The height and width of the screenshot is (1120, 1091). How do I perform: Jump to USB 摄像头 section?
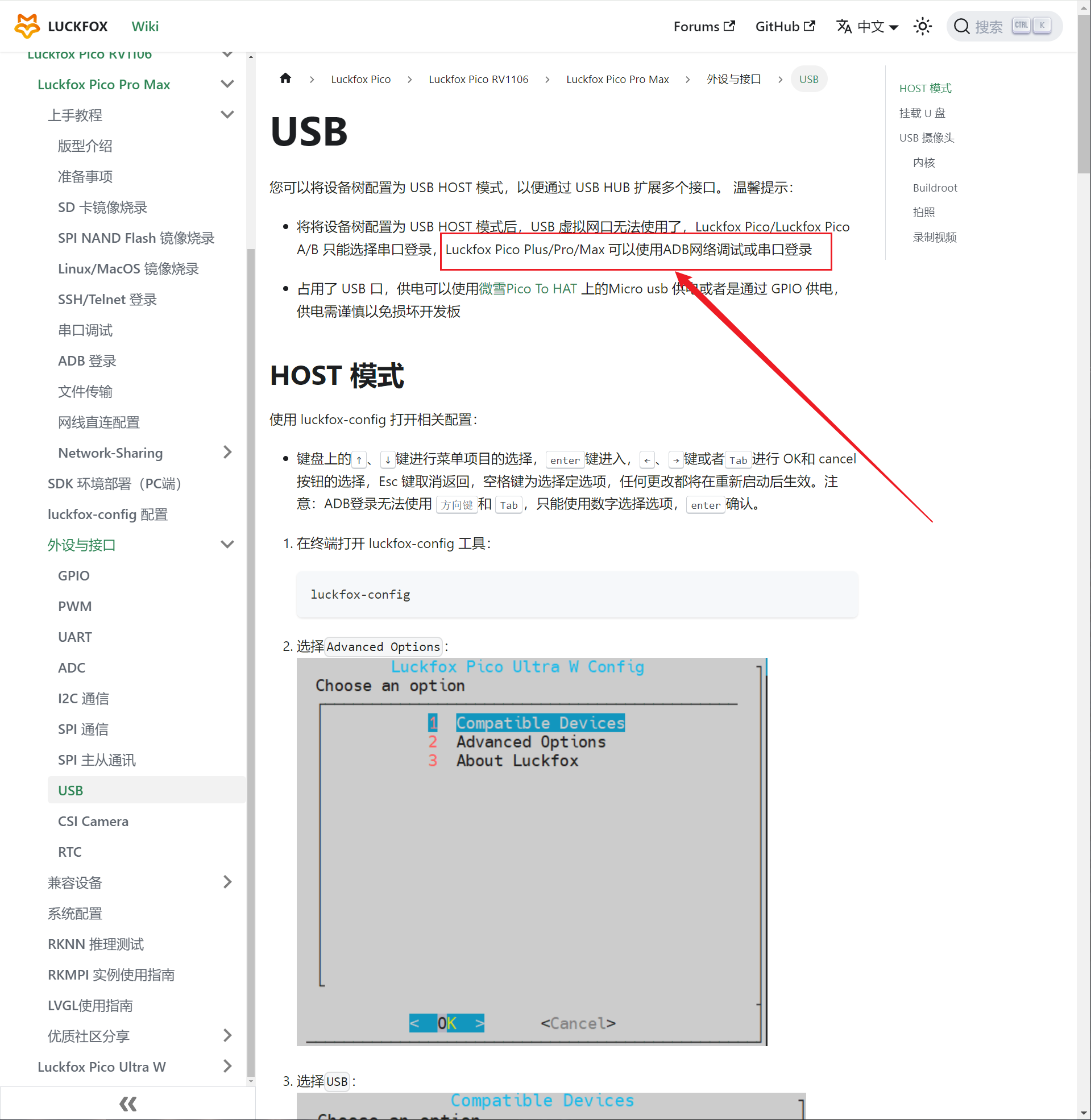pyautogui.click(x=927, y=138)
